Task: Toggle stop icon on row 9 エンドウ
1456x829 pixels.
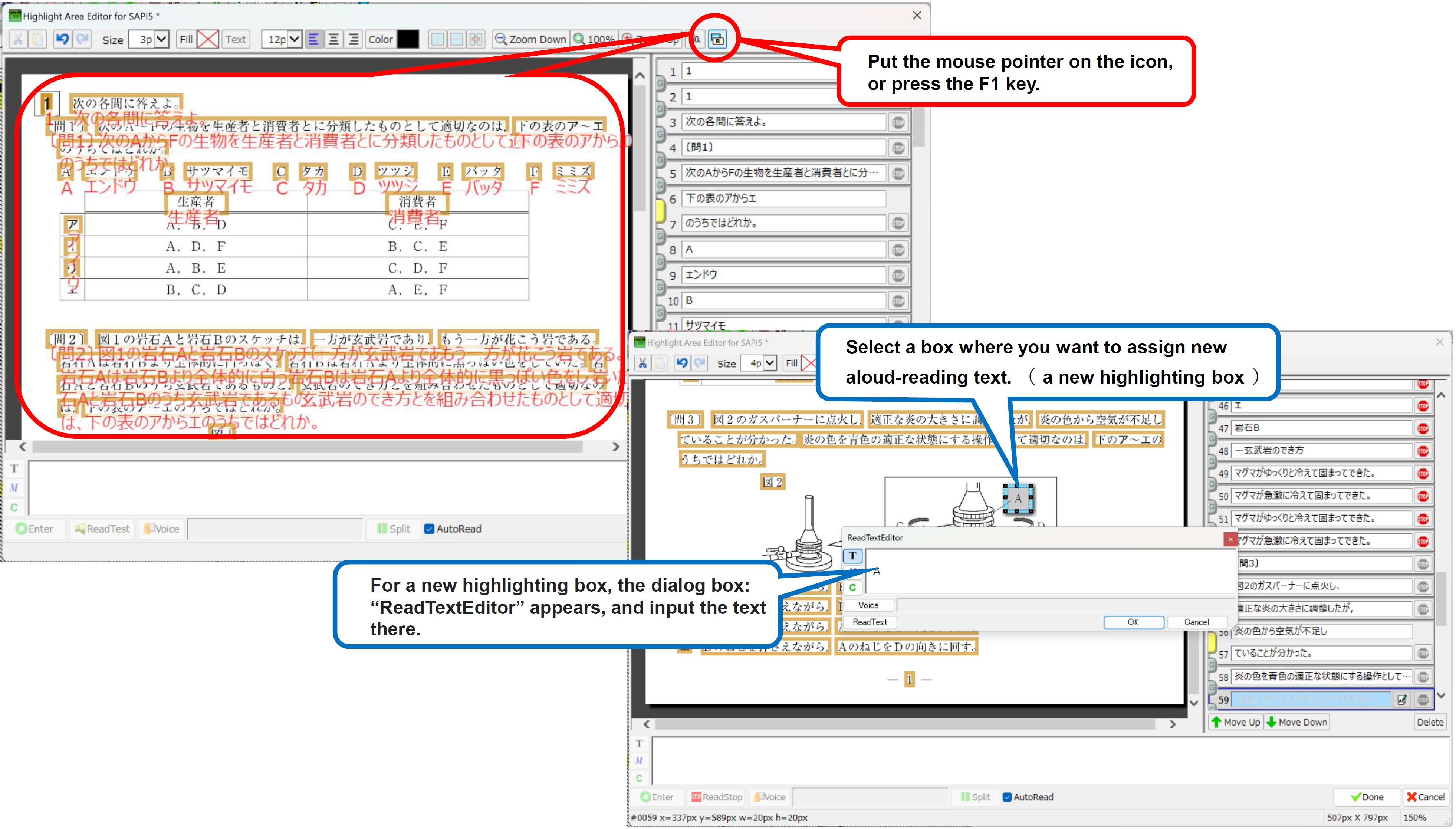Action: pyautogui.click(x=898, y=276)
